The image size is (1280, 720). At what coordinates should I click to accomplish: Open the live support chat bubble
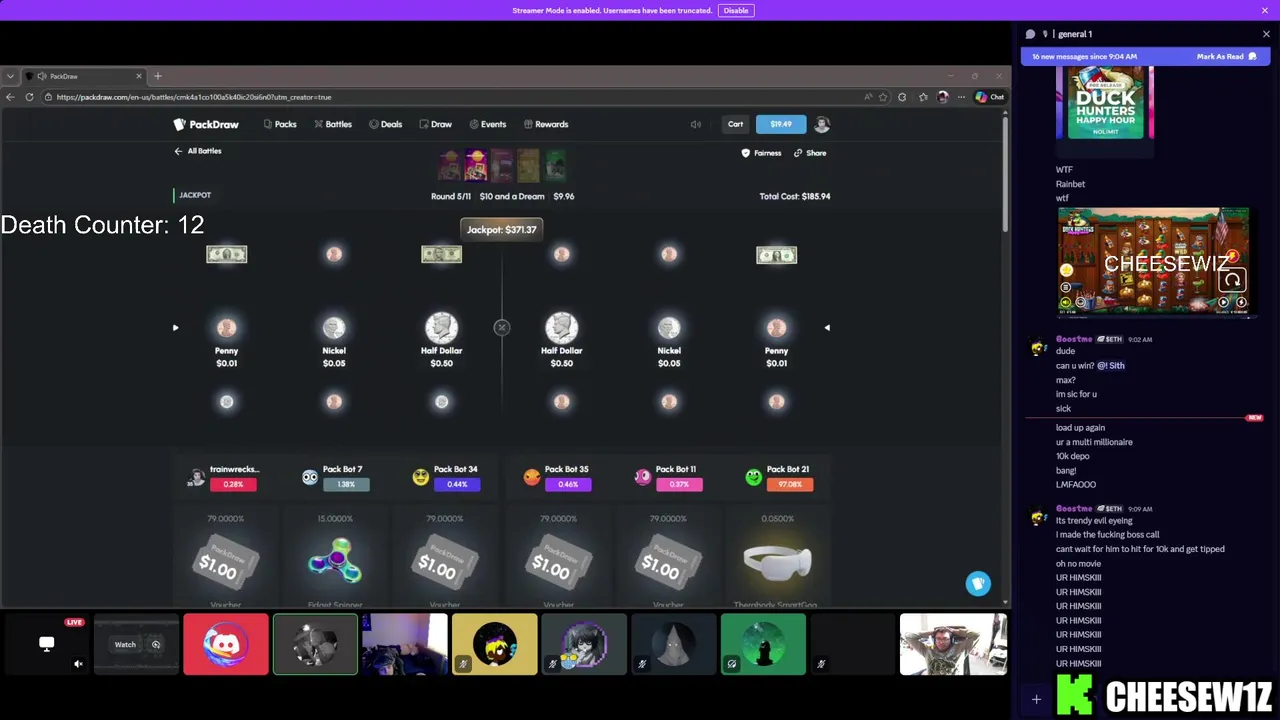click(x=978, y=584)
